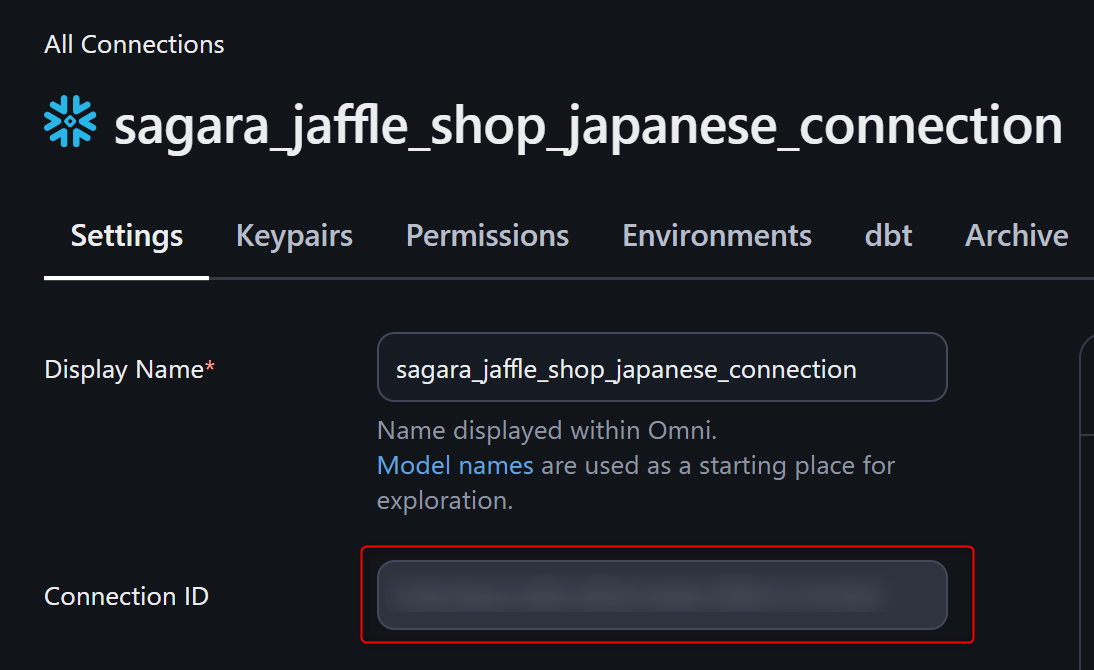1094x670 pixels.
Task: Follow the Model names link
Action: [x=455, y=465]
